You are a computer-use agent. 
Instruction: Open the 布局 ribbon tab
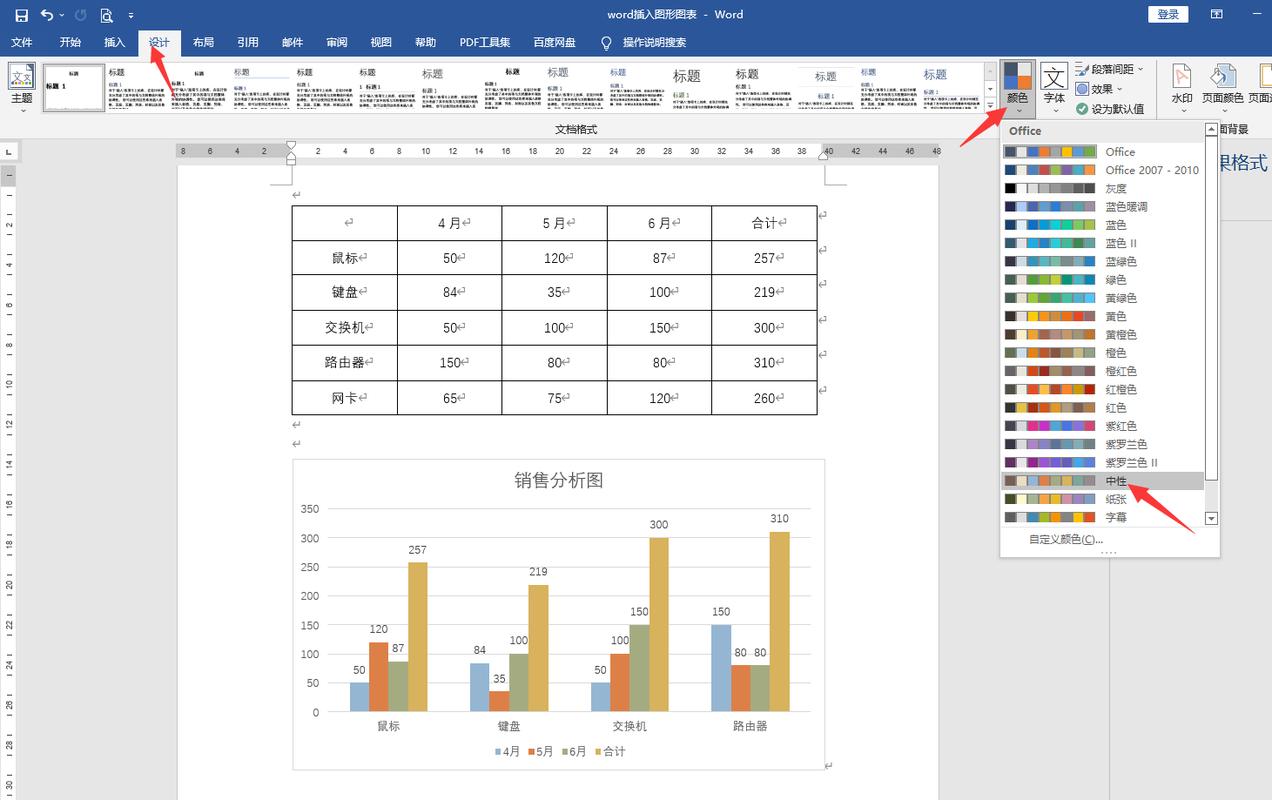pos(203,42)
